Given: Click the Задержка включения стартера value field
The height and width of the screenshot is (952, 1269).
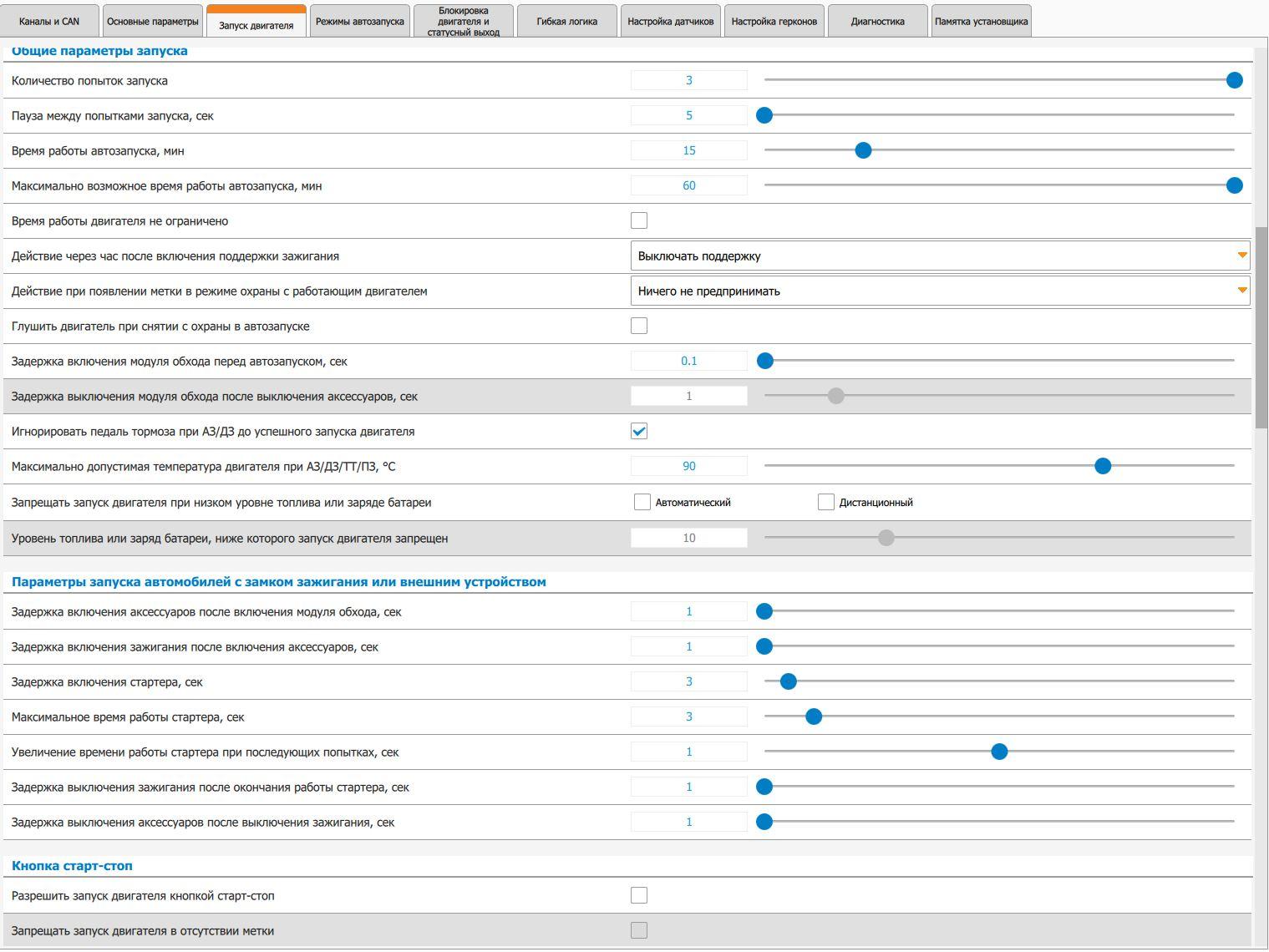Looking at the screenshot, I should tap(689, 681).
